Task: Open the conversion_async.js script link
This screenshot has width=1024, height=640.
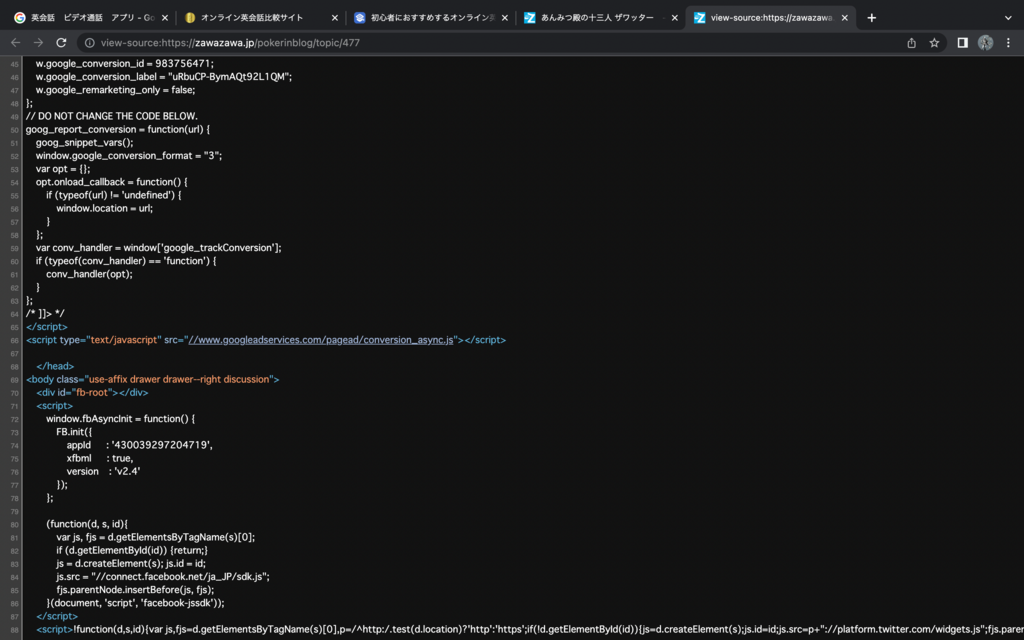Action: click(x=322, y=340)
